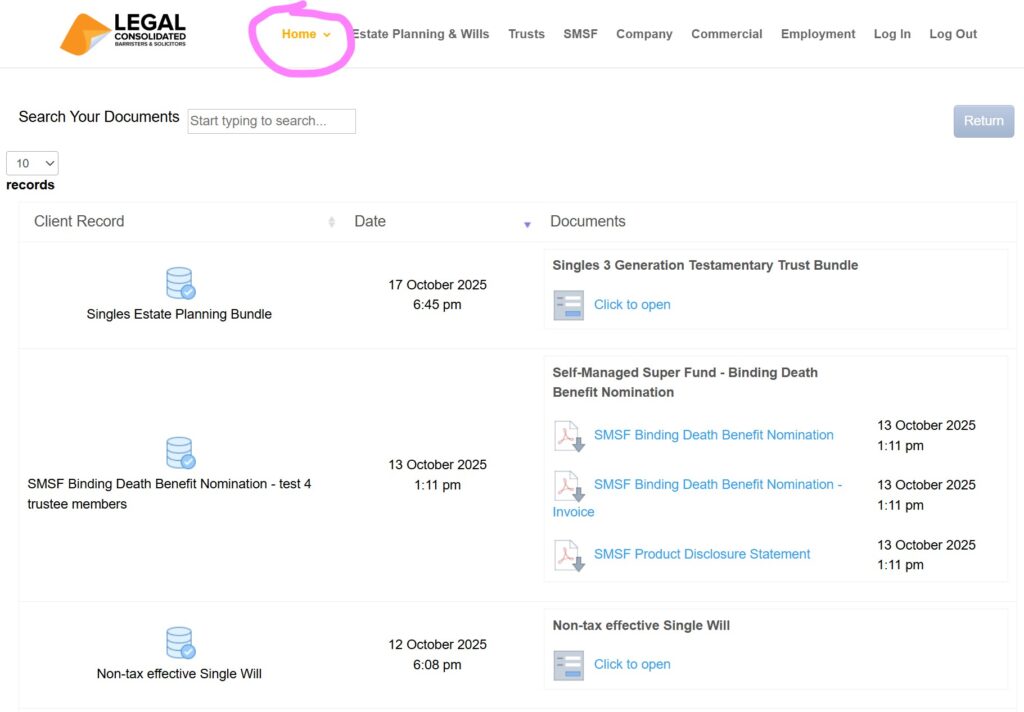The image size is (1024, 712).
Task: Sort by Date column arrow
Action: [x=527, y=225]
